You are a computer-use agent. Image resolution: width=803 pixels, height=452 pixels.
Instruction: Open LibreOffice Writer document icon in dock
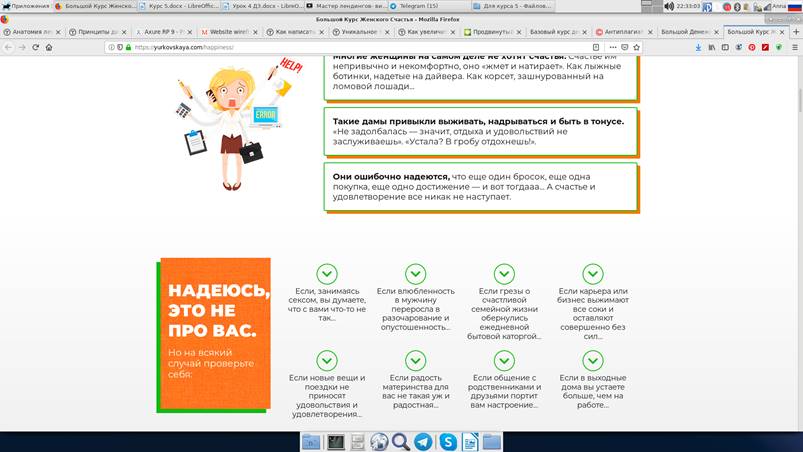coord(469,441)
